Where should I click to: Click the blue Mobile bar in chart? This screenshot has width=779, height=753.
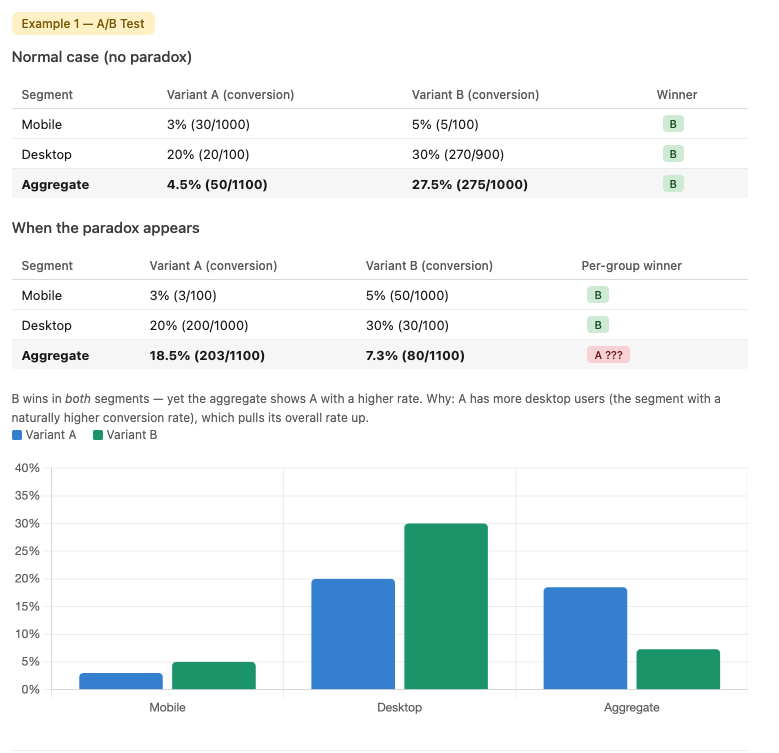pos(121,681)
